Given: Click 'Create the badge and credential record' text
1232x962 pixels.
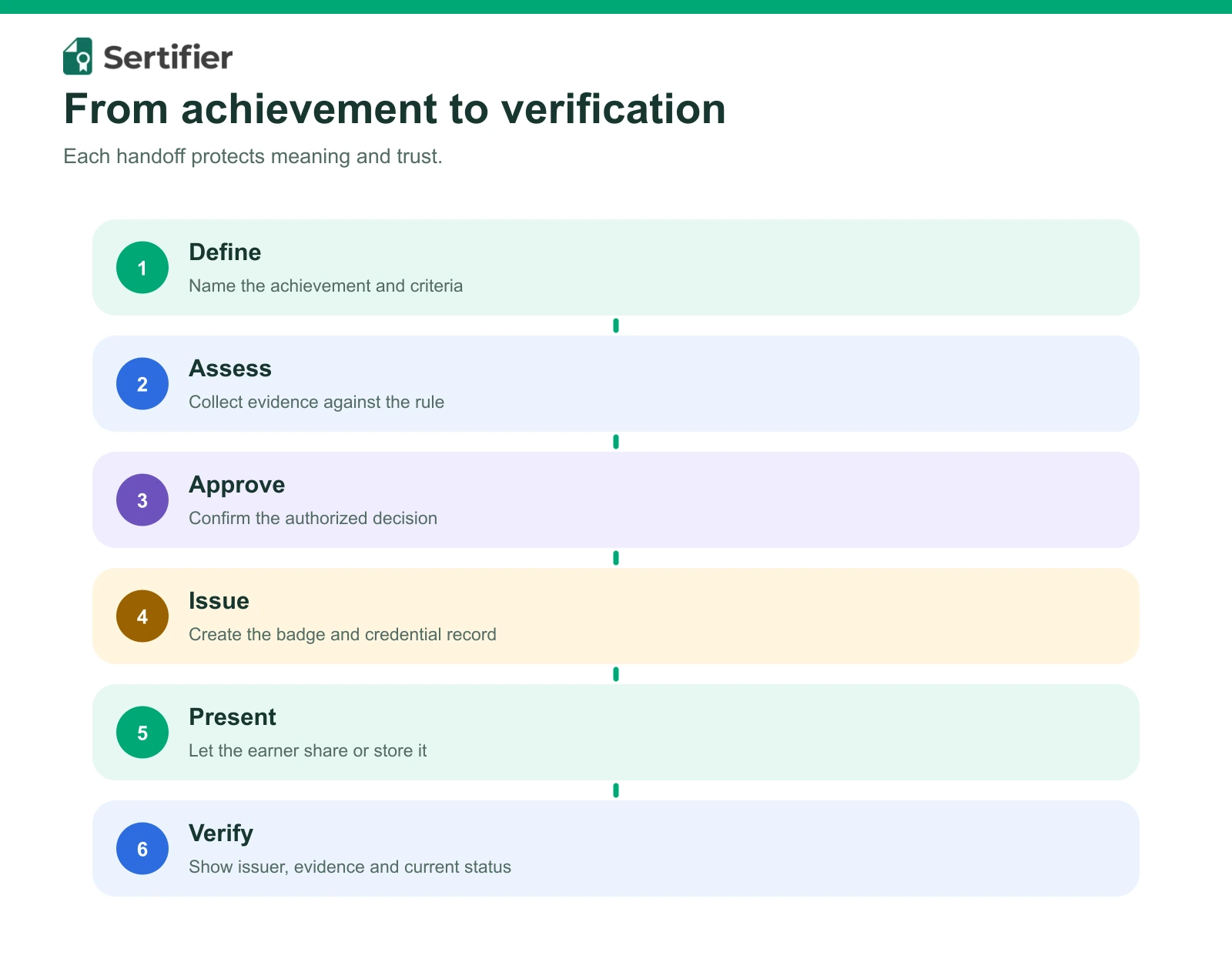Looking at the screenshot, I should [343, 635].
